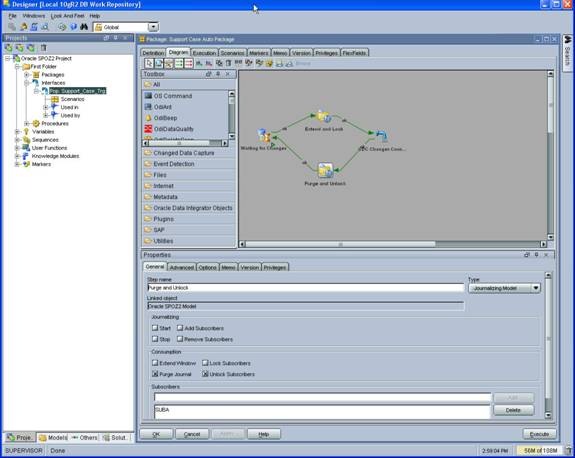Collapse the First Folder tree node
The width and height of the screenshot is (575, 458).
pyautogui.click(x=17, y=66)
